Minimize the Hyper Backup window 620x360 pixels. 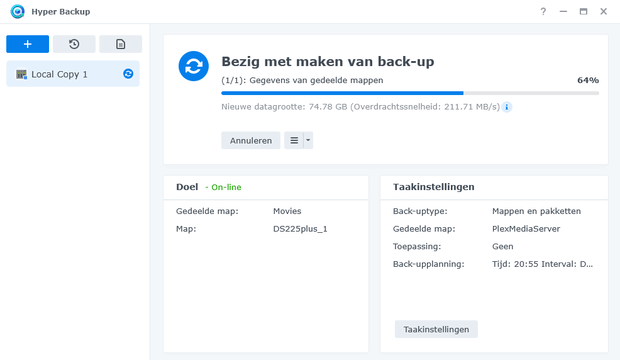(x=563, y=11)
